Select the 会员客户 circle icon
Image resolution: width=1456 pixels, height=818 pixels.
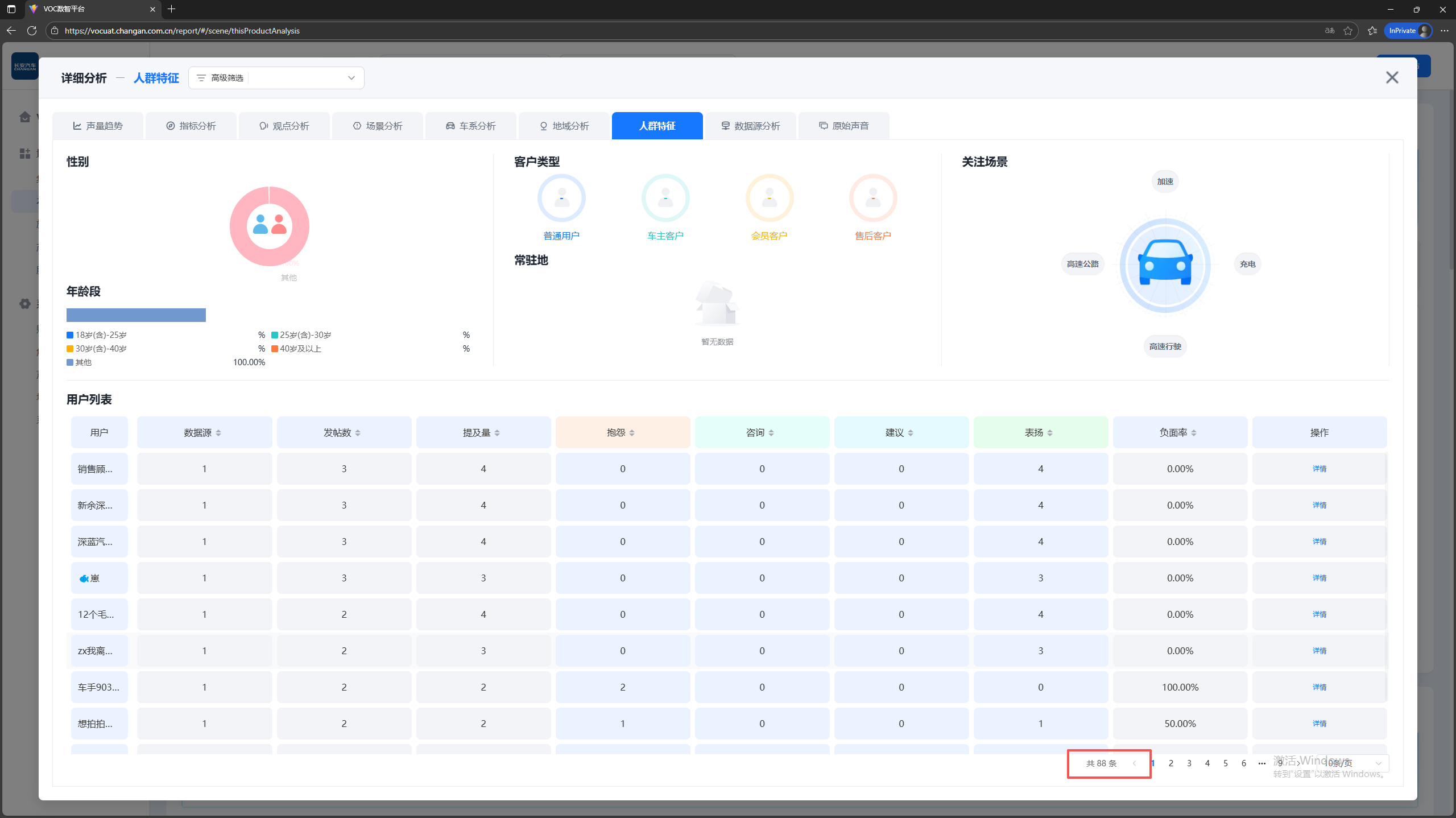click(x=769, y=198)
